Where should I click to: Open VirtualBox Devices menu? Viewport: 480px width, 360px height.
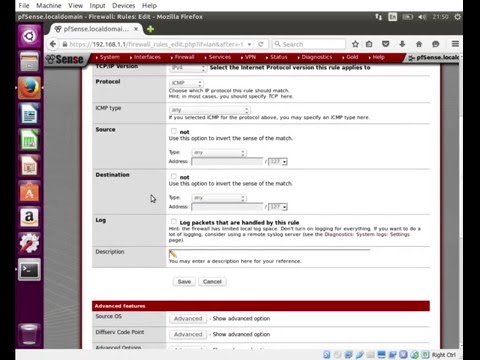124,6
